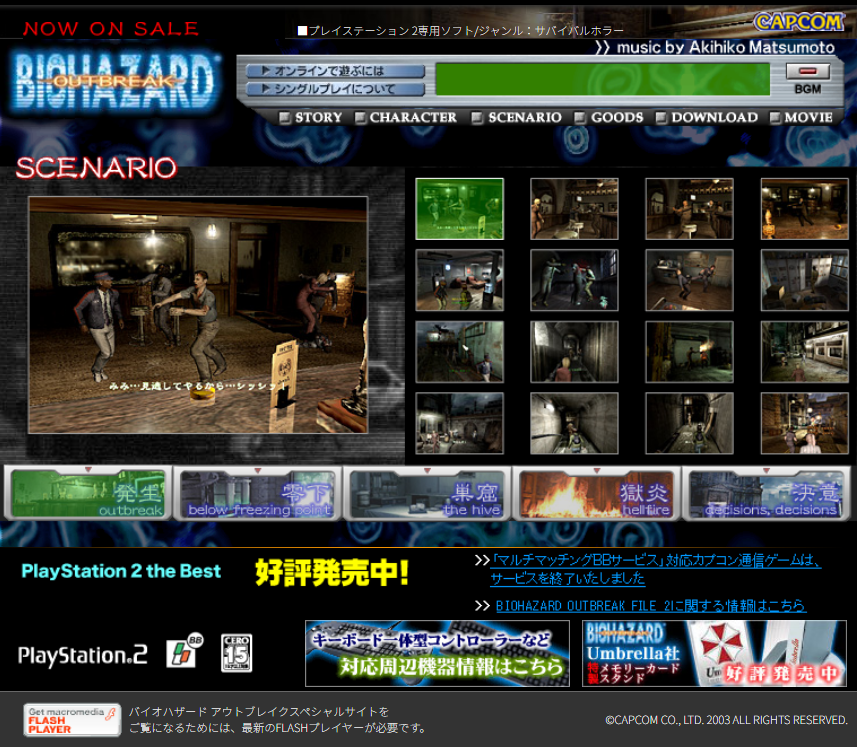Click the keyboard controller peripherals banner

(437, 654)
